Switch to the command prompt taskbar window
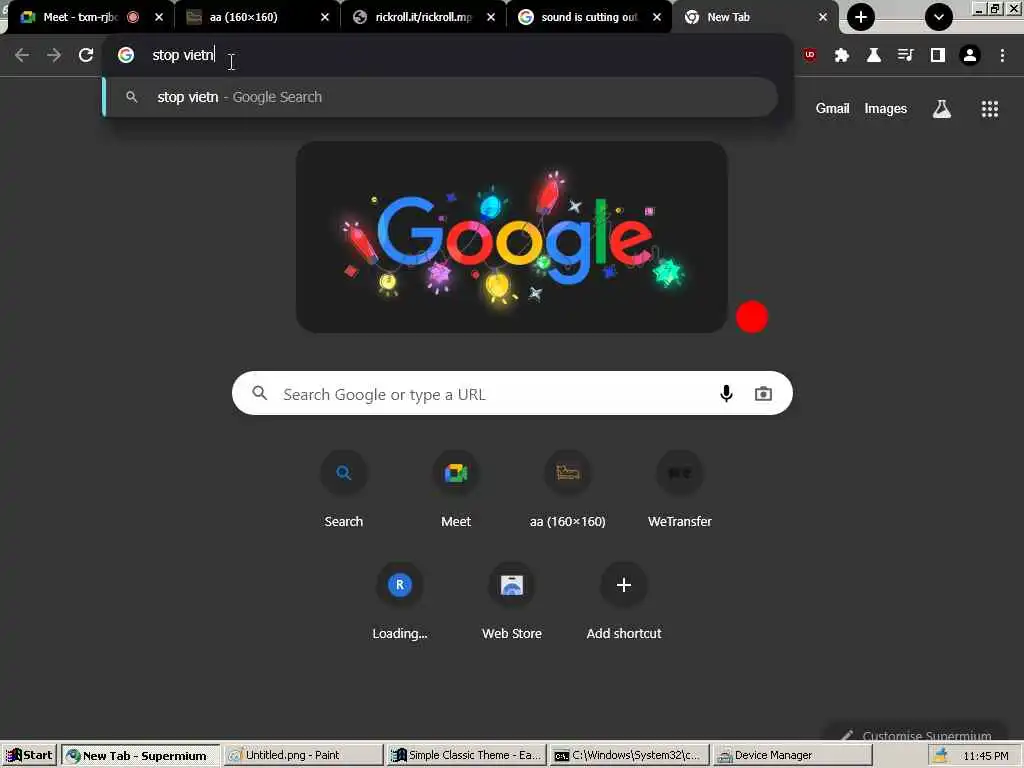1024x768 pixels. pyautogui.click(x=629, y=756)
